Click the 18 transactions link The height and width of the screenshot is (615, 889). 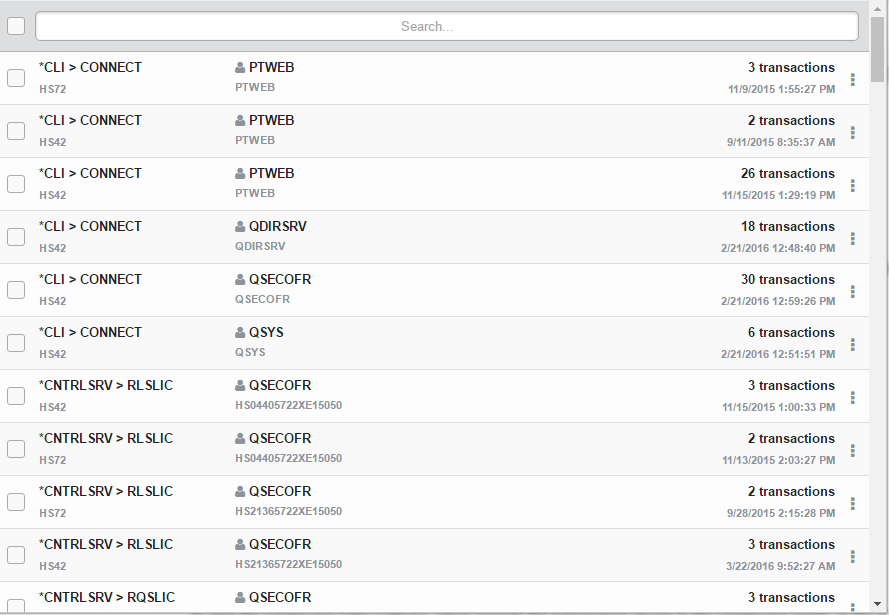[787, 227]
